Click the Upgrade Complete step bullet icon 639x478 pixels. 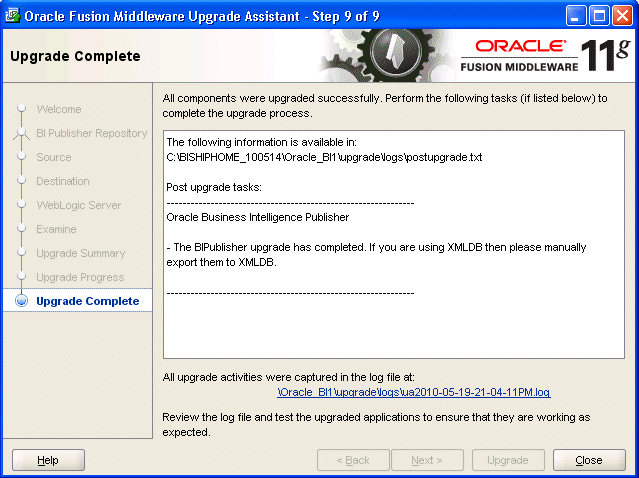tap(21, 301)
